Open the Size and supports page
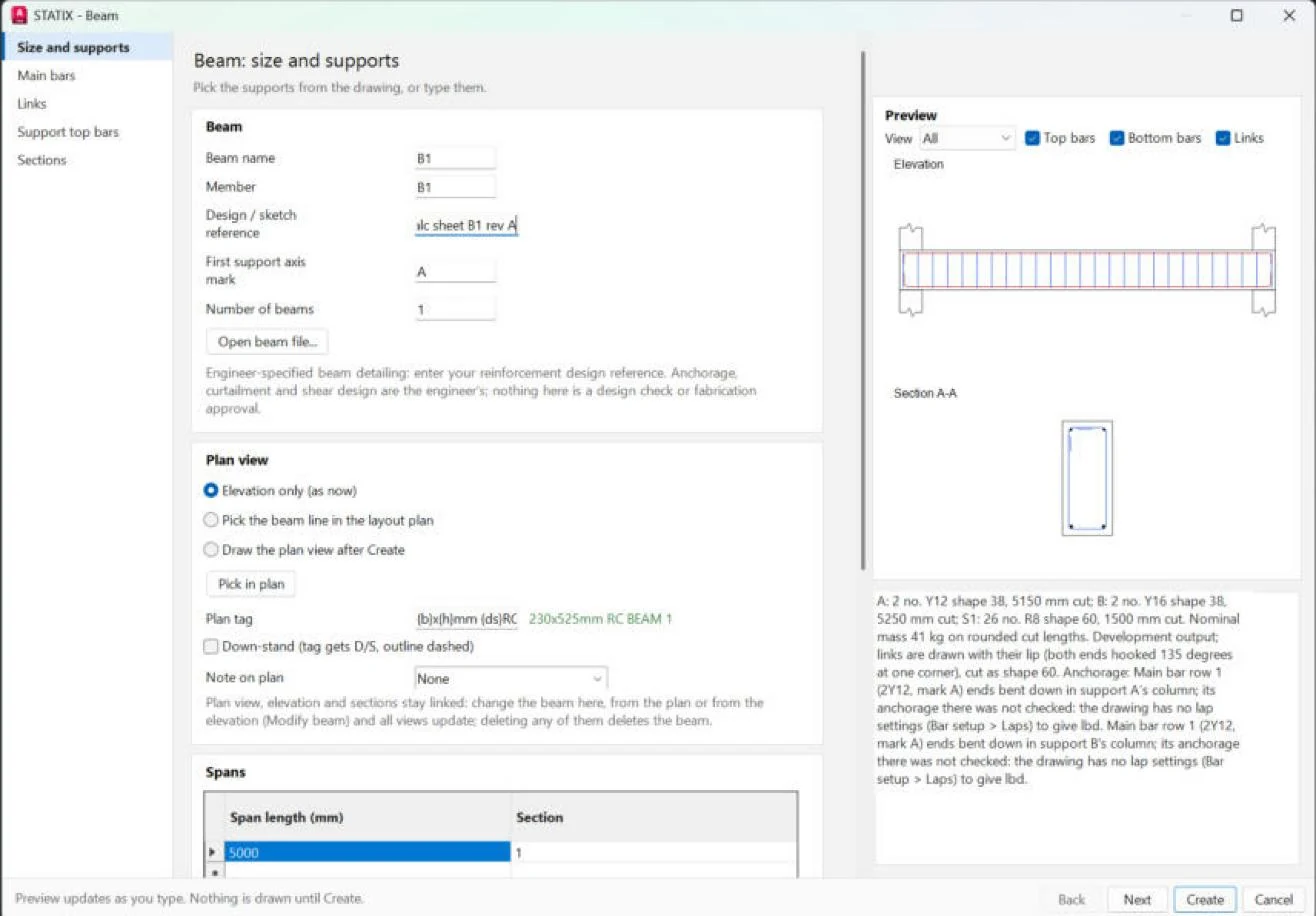The image size is (1316, 916). [87, 47]
